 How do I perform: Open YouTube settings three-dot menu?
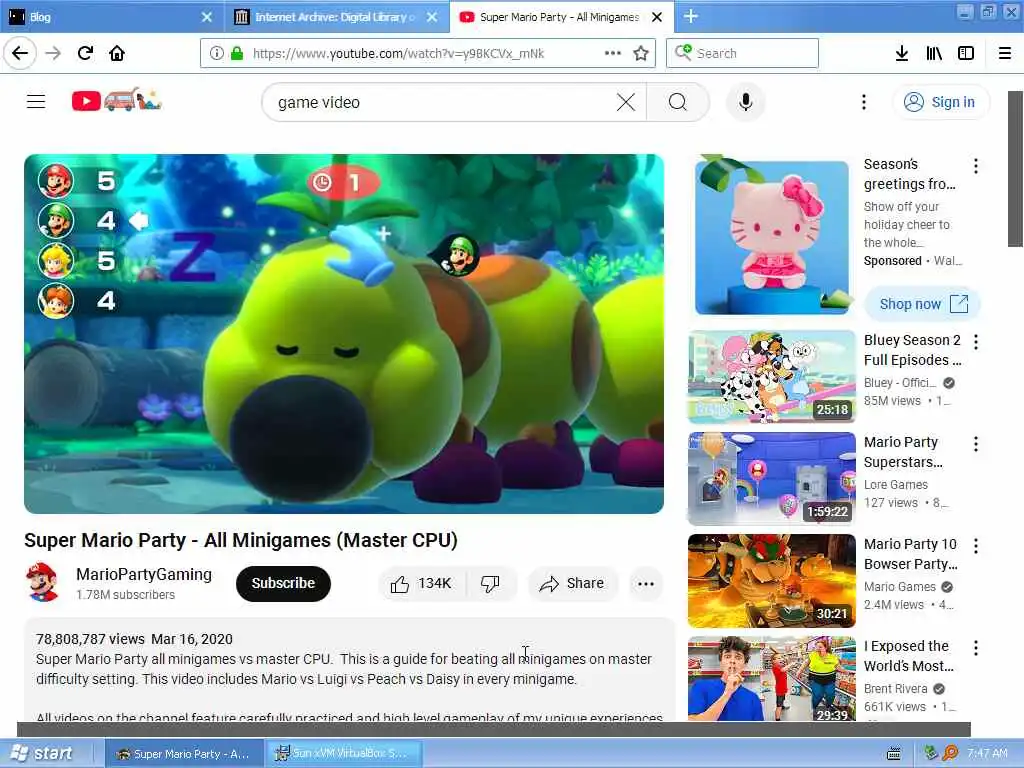pyautogui.click(x=863, y=102)
